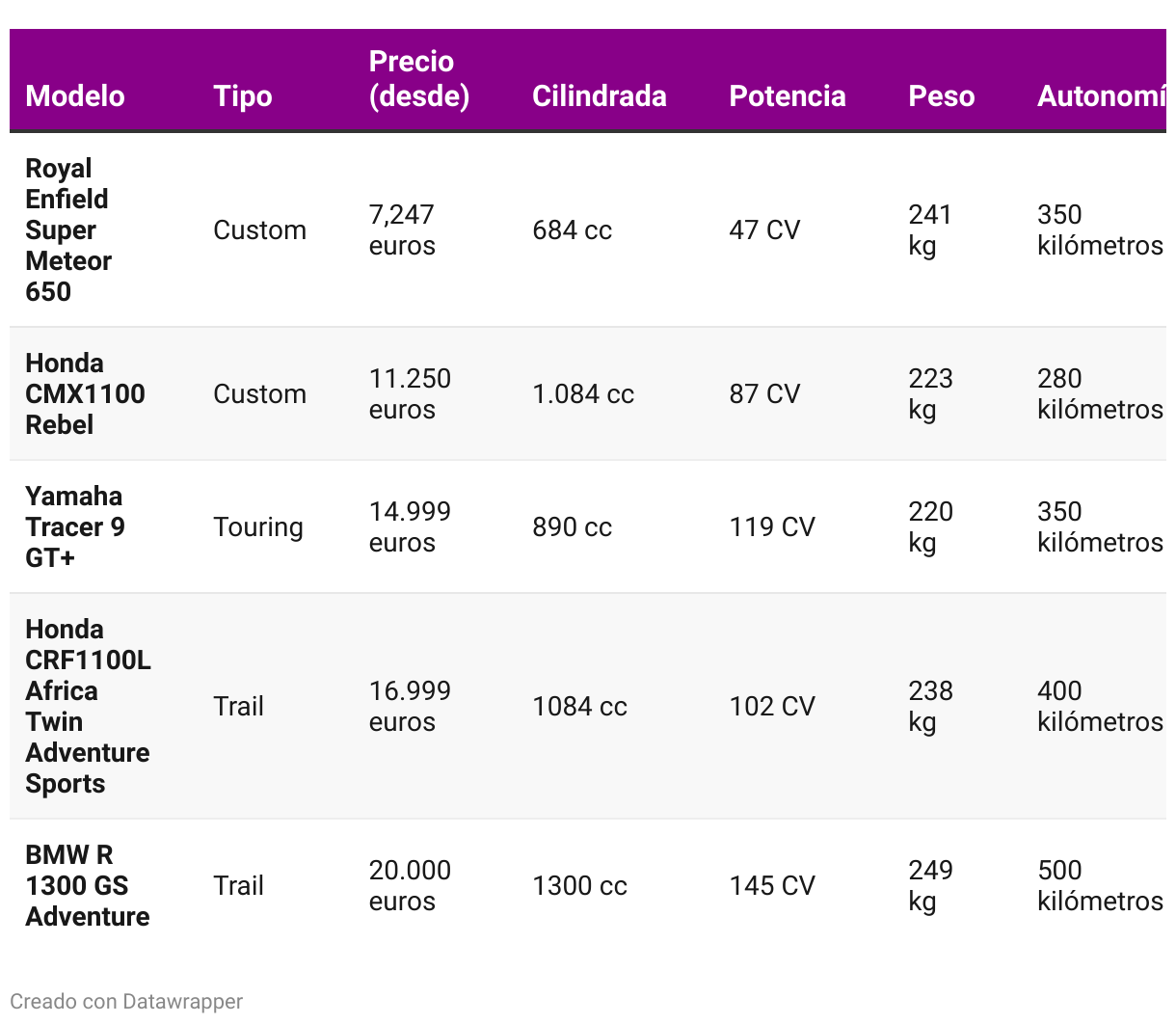Select the BMW R 1300 GS Adventure cell
The height and width of the screenshot is (1024, 1176).
[x=87, y=885]
